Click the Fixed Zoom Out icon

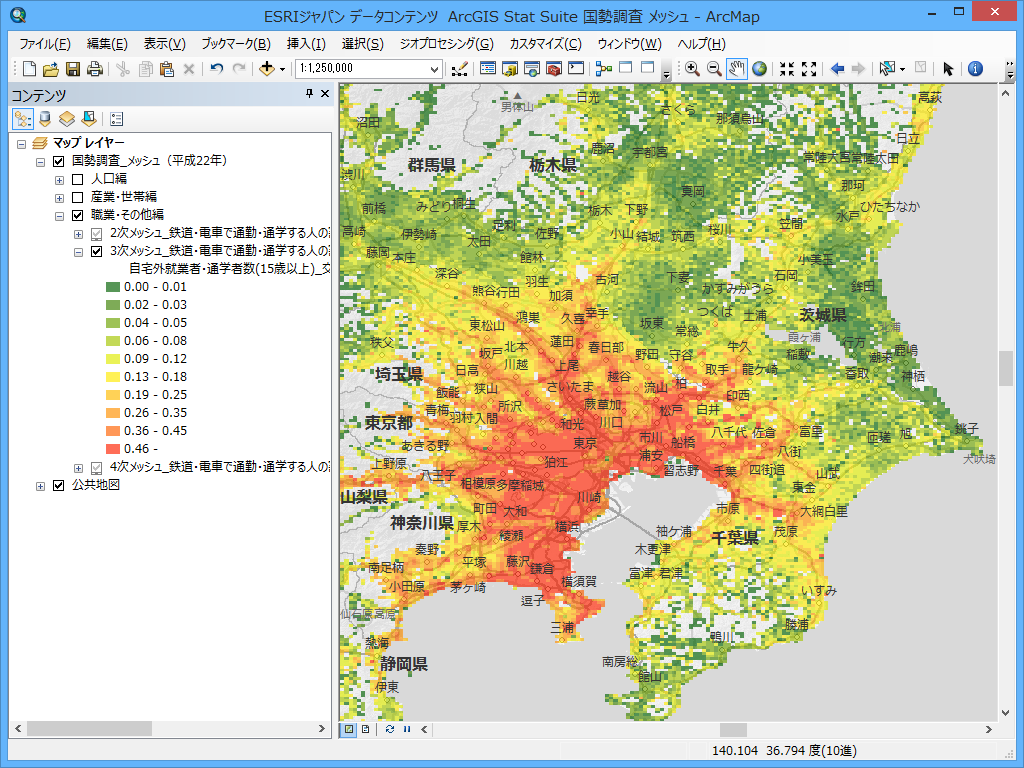tap(809, 69)
